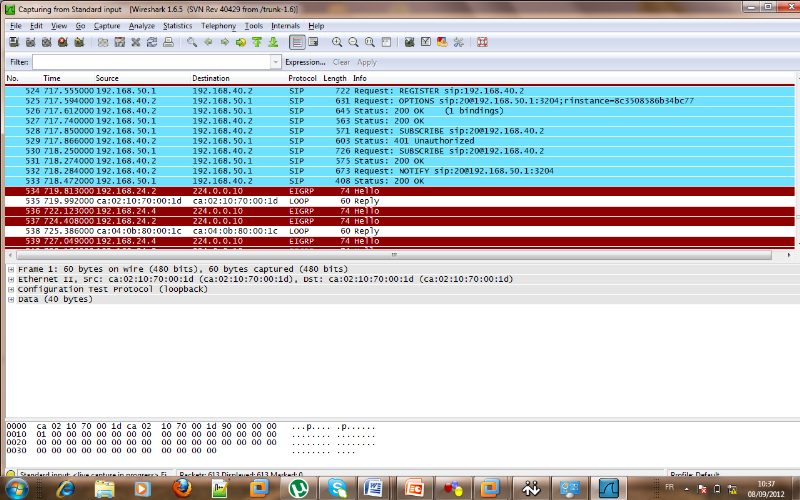Viewport: 800px width, 500px height.
Task: Click the packet list horizontal scrollbar
Action: point(394,255)
